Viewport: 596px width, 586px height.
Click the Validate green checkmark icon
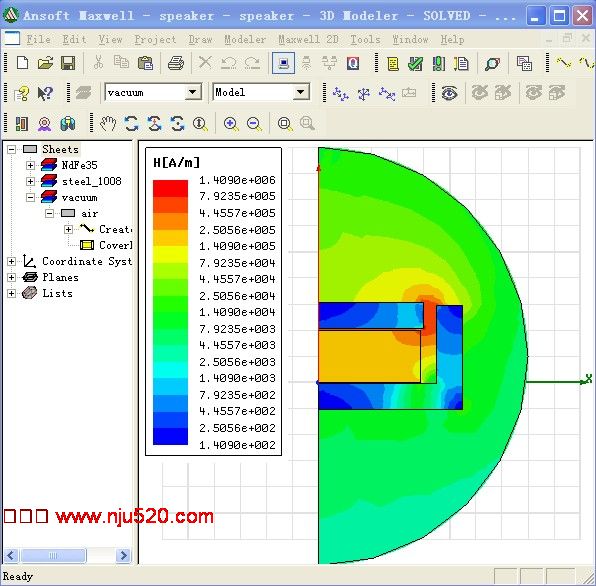[x=415, y=63]
